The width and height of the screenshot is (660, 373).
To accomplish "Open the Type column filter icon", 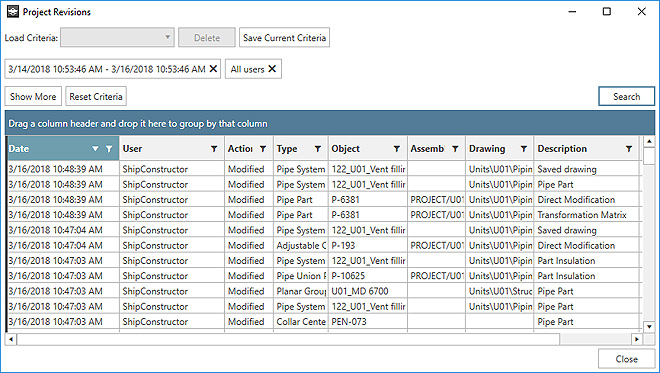I will point(318,149).
